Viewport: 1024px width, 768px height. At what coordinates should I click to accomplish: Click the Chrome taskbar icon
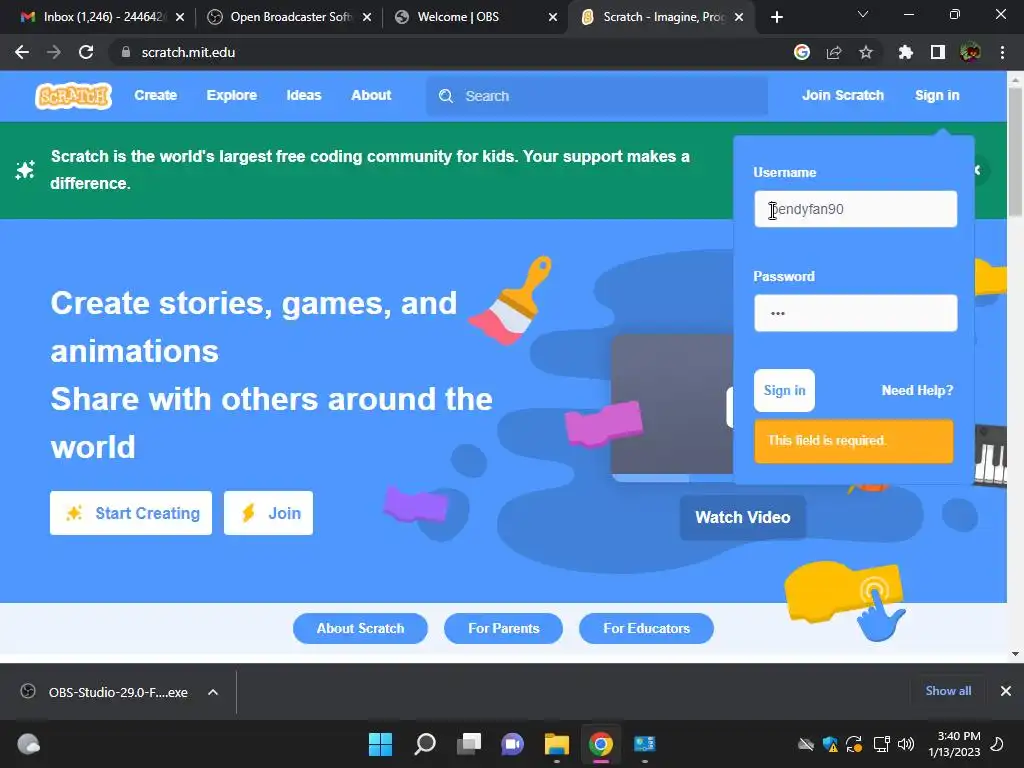pos(601,744)
